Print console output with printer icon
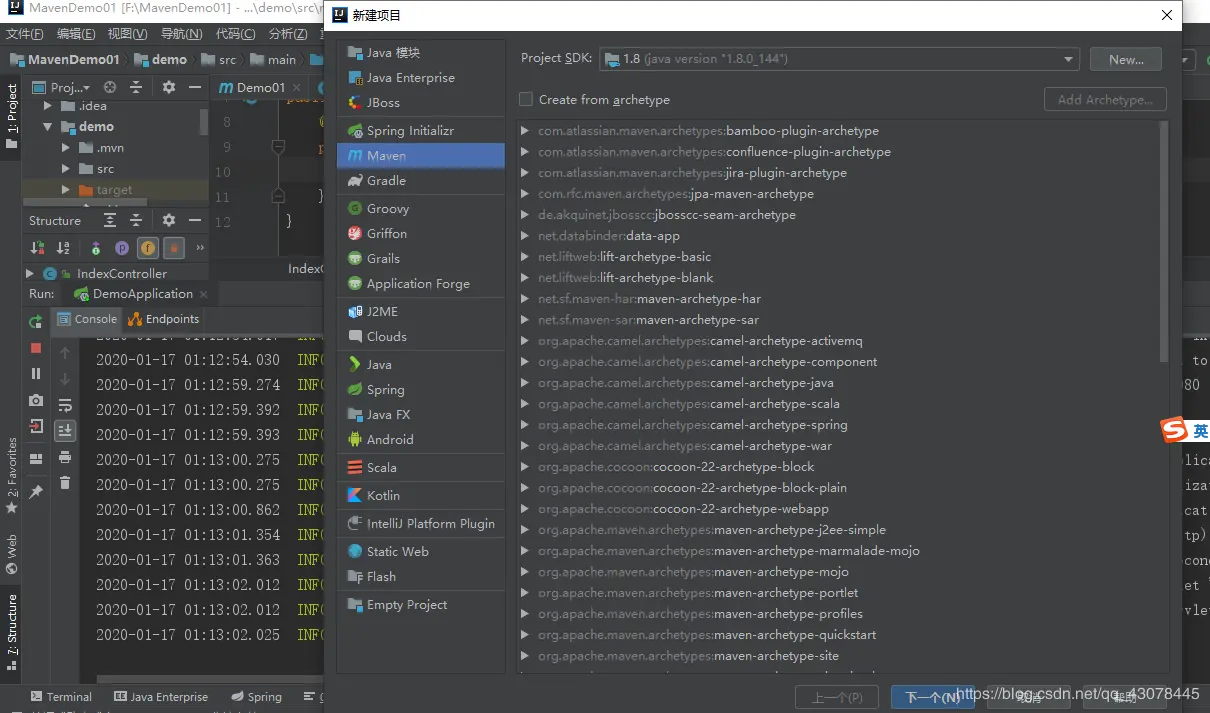The width and height of the screenshot is (1210, 713). pos(65,457)
